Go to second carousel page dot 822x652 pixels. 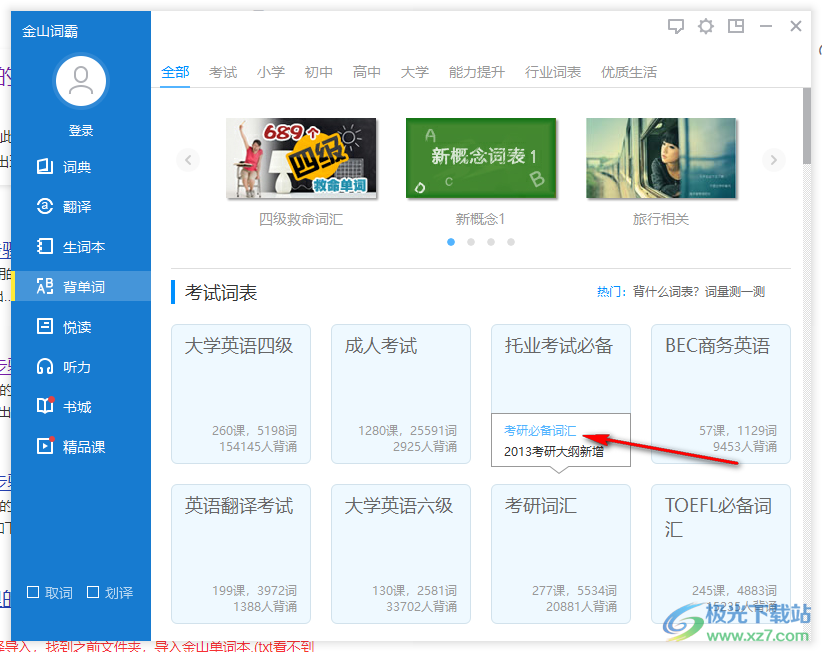point(471,242)
